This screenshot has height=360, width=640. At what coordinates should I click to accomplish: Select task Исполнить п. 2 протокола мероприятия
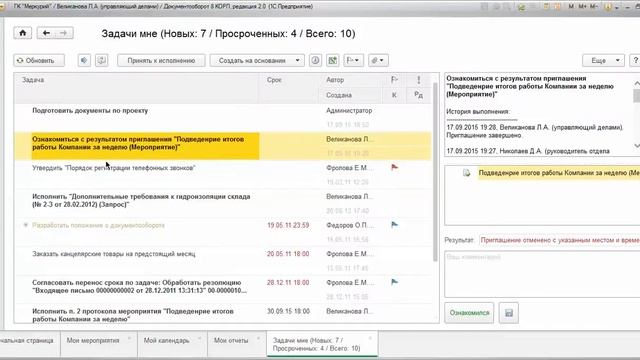(x=133, y=315)
